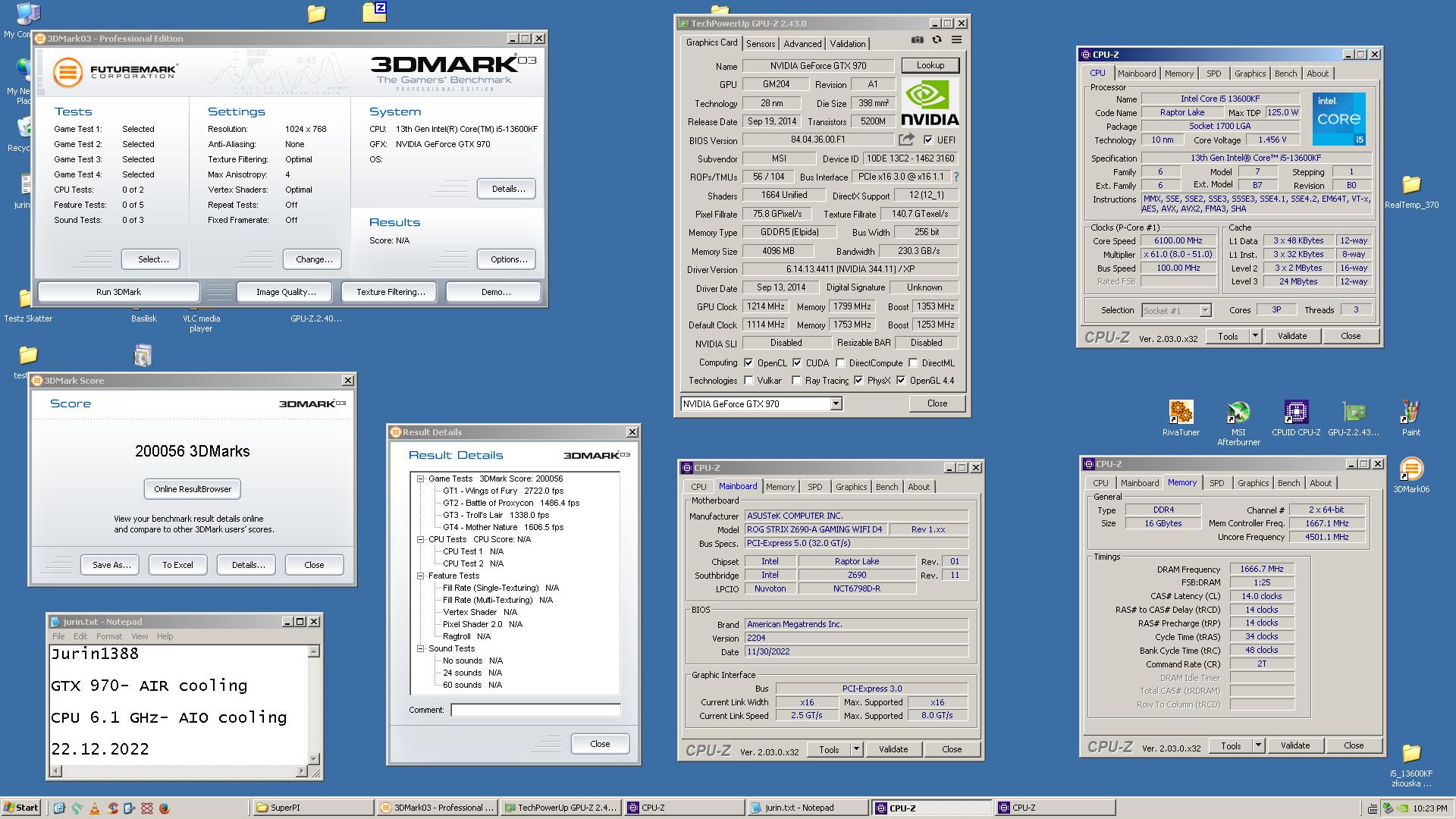Switch to Advanced tab in GPU-Z
The width and height of the screenshot is (1456, 819).
click(802, 44)
